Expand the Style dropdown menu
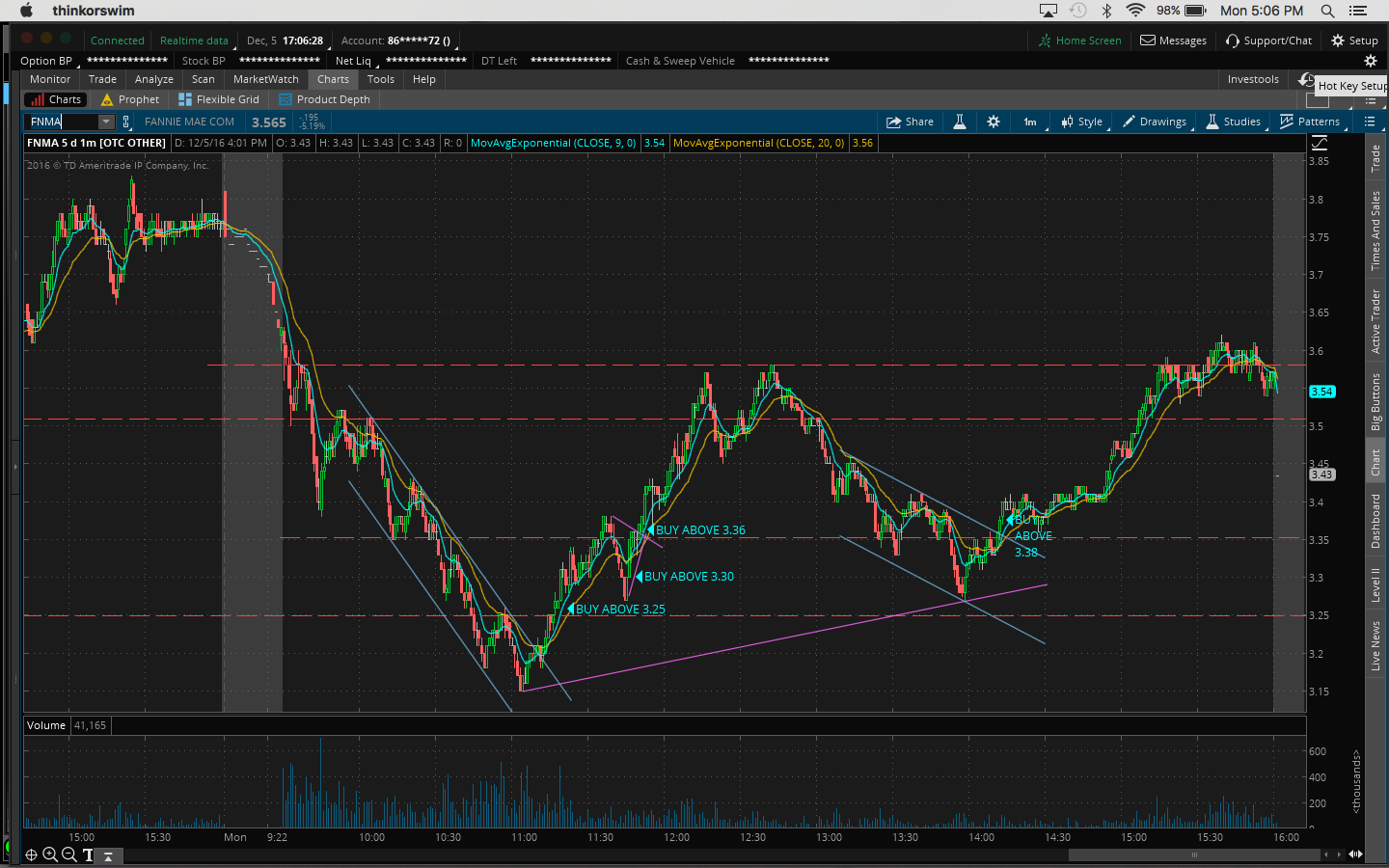This screenshot has width=1389, height=868. click(x=1082, y=122)
